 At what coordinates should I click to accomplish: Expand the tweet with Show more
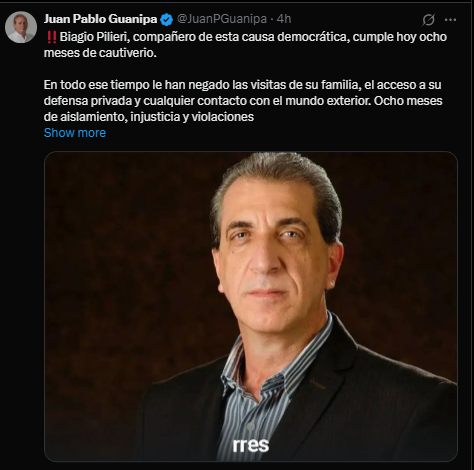[x=75, y=133]
